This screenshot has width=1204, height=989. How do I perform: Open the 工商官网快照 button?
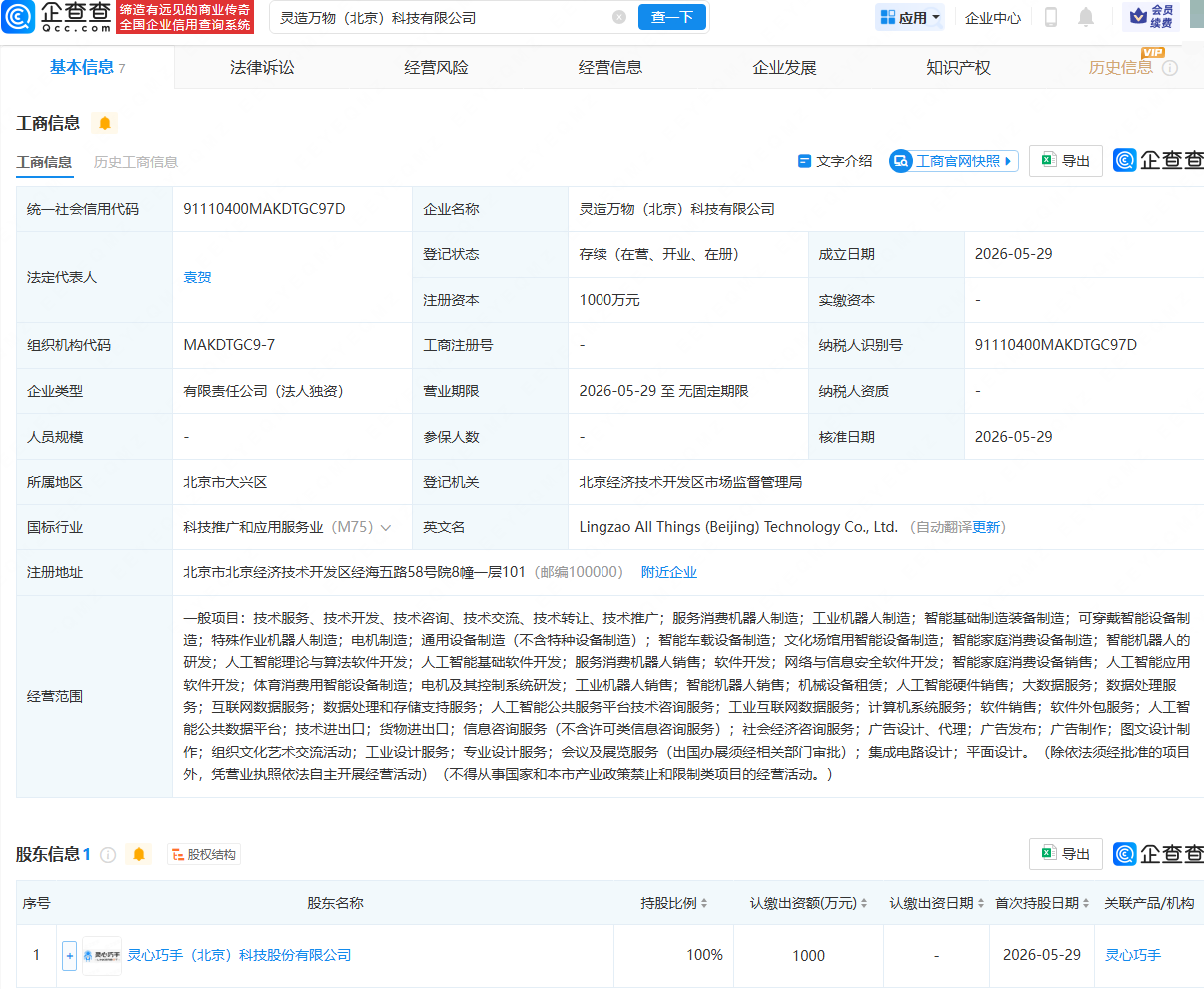click(x=954, y=161)
